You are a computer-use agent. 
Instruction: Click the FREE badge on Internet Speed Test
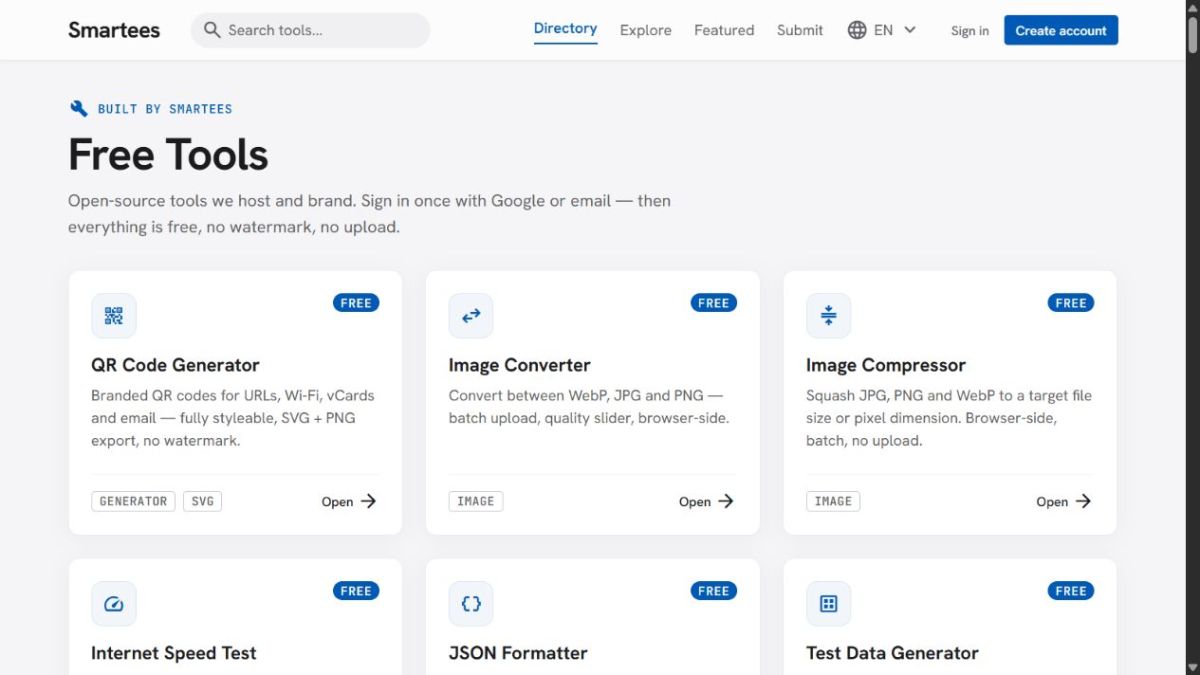pos(356,591)
